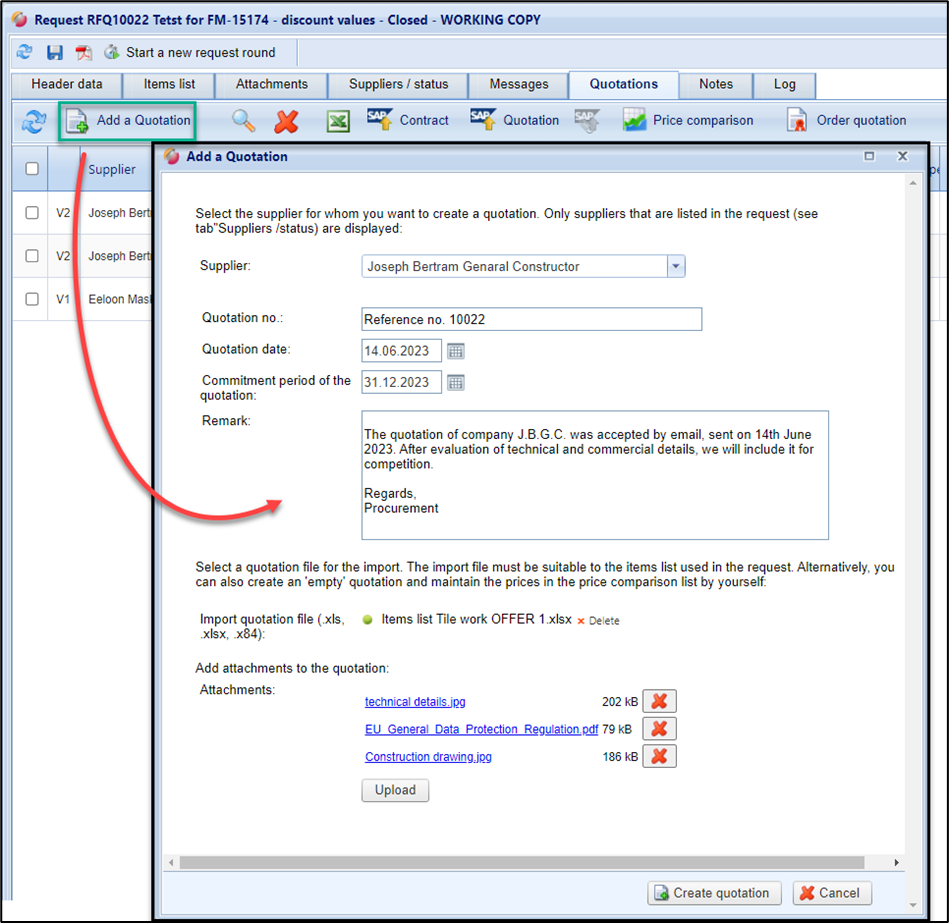
Task: Switch to the Suppliers / status tab
Action: (x=398, y=85)
